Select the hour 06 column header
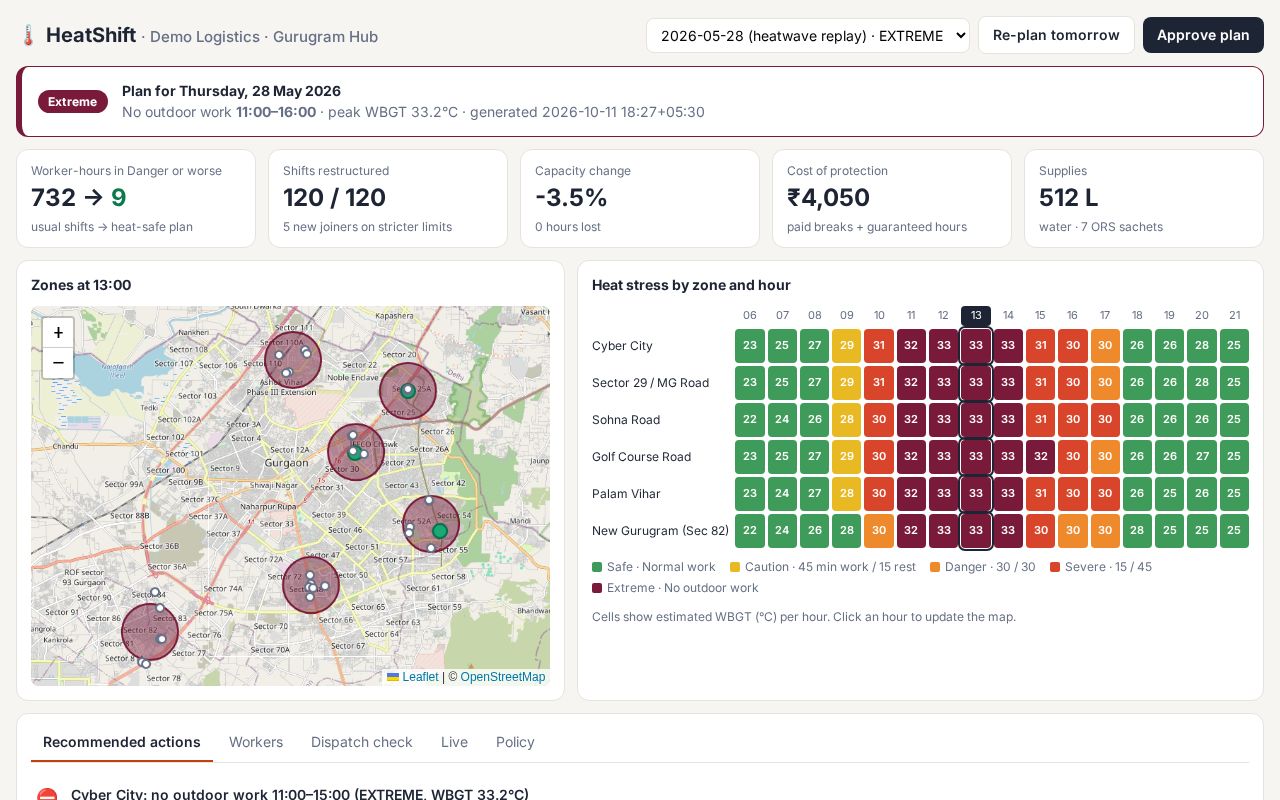1280x800 pixels. pos(750,315)
